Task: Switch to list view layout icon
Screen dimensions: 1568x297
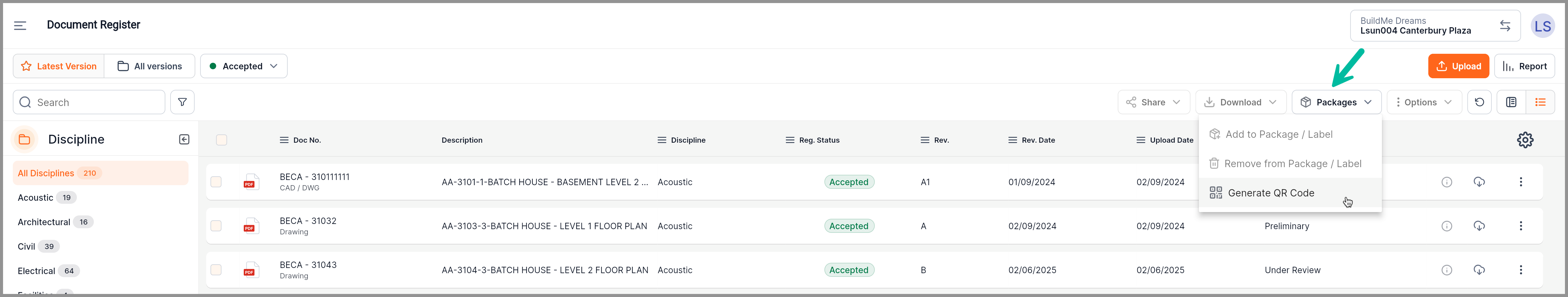Action: 1540,102
